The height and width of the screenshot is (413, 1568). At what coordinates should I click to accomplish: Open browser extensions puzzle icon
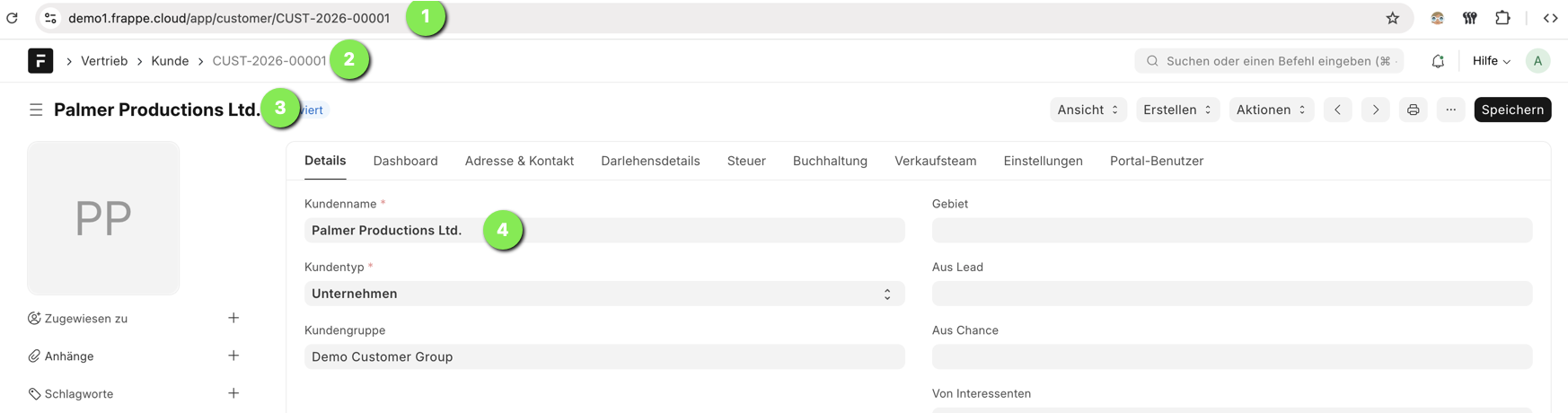pos(1502,18)
